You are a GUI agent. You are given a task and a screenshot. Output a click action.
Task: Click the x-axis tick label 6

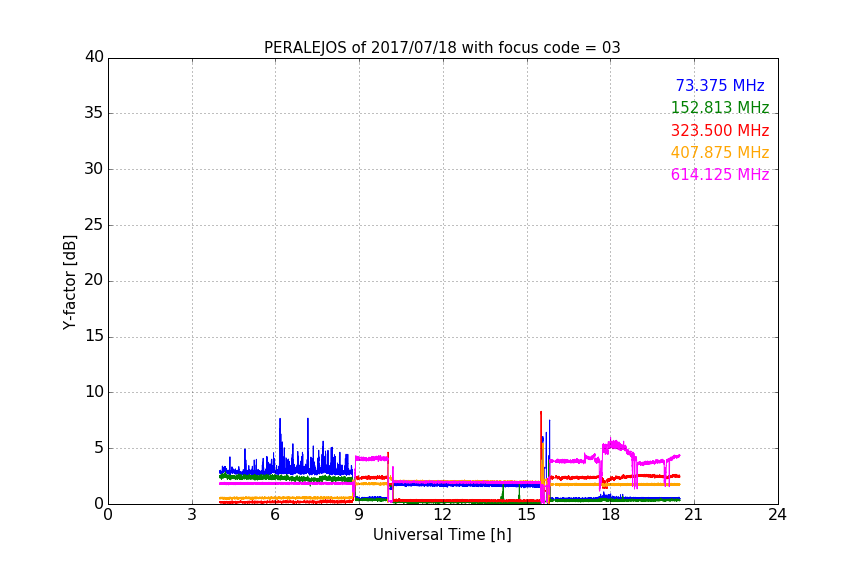coord(276,515)
